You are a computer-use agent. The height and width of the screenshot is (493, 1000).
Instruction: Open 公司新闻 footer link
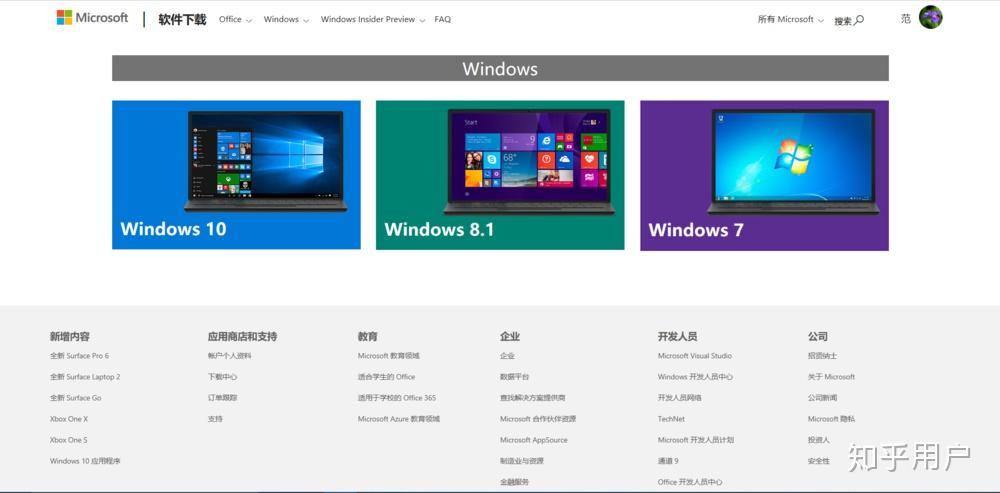pos(822,398)
